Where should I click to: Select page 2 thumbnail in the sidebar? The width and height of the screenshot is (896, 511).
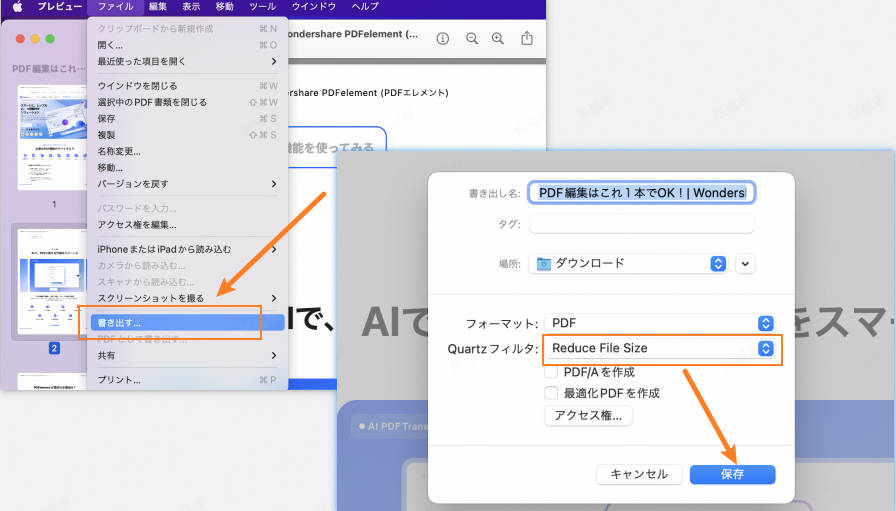pyautogui.click(x=52, y=281)
